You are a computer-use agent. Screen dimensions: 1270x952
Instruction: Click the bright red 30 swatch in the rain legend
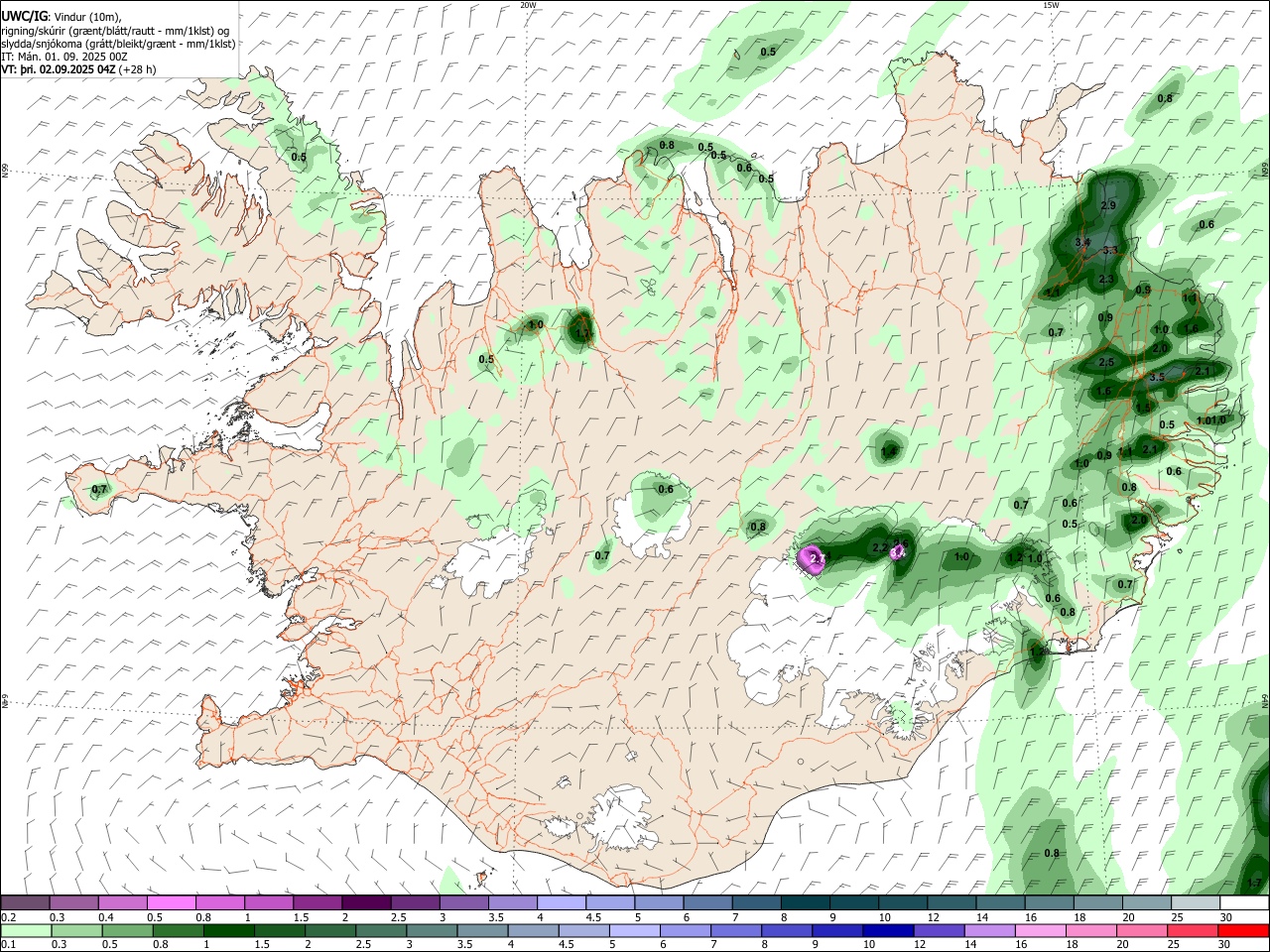pyautogui.click(x=1244, y=930)
